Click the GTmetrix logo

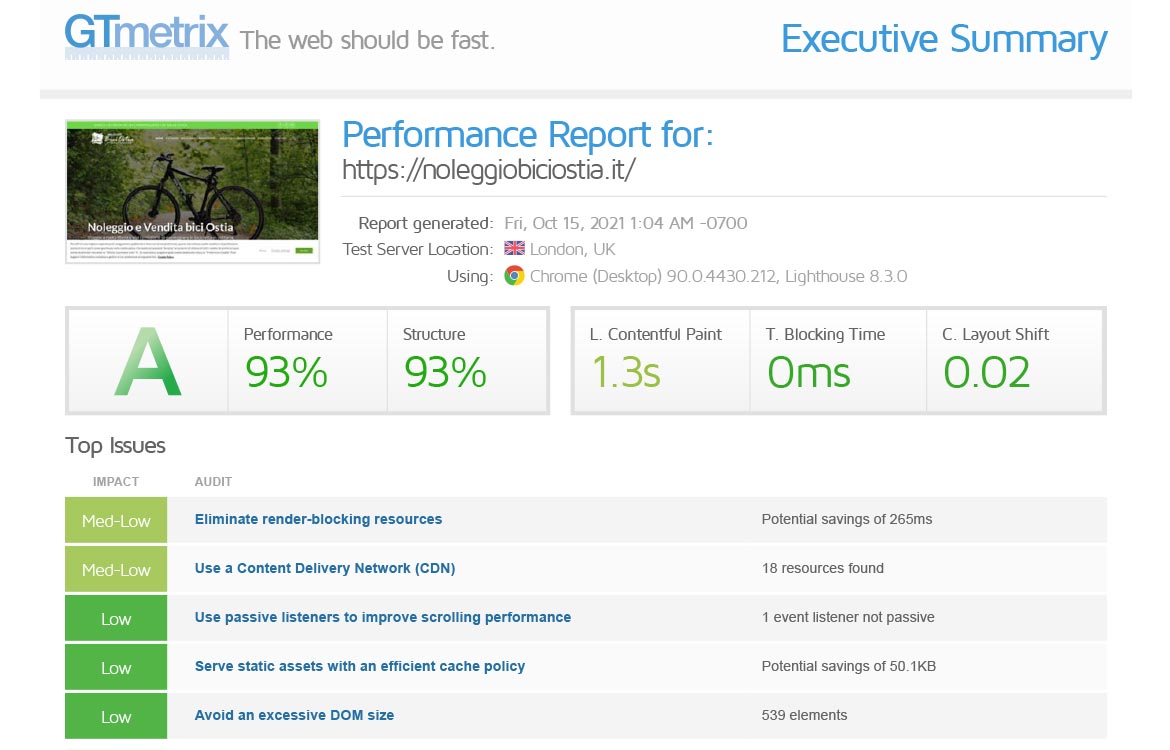coord(146,36)
